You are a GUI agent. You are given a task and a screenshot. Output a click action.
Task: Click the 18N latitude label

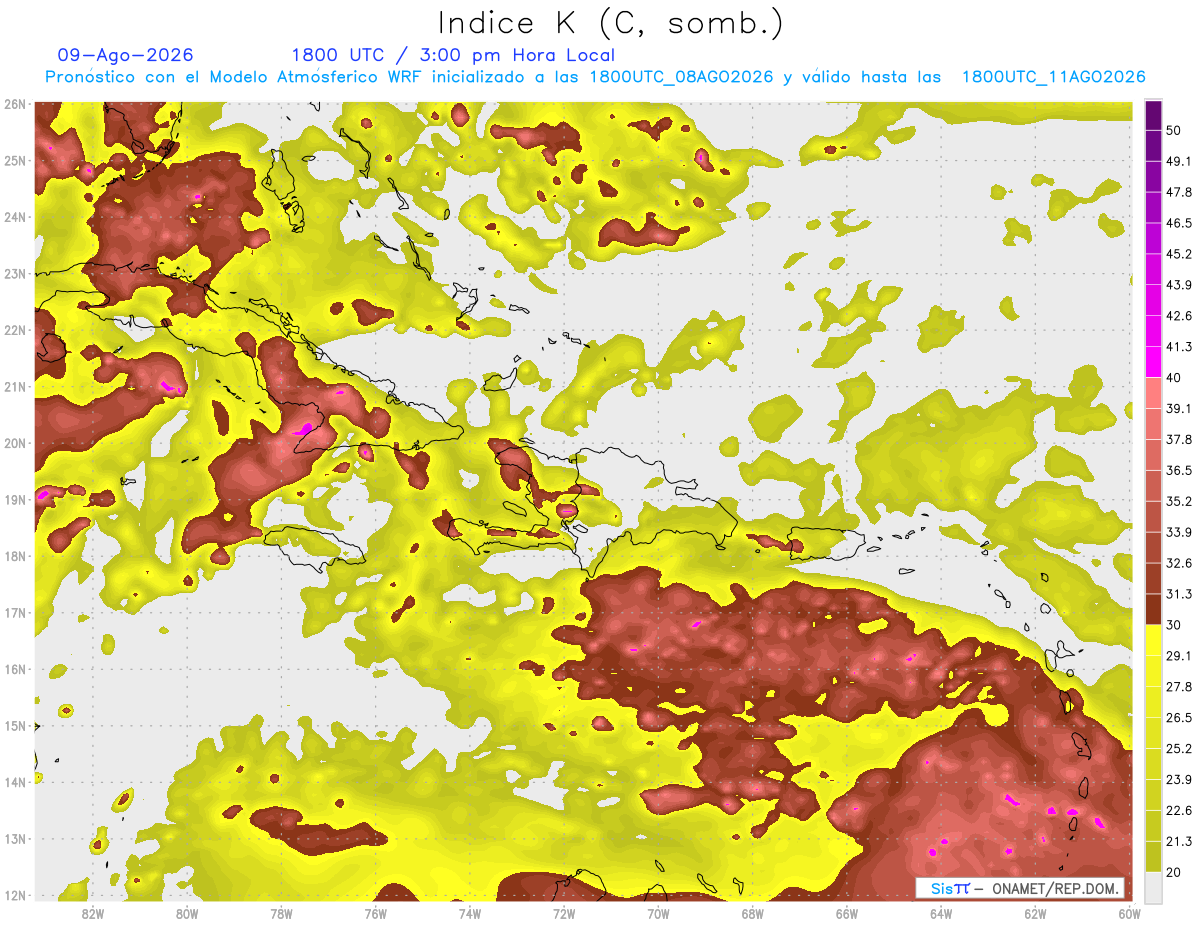click(15, 556)
